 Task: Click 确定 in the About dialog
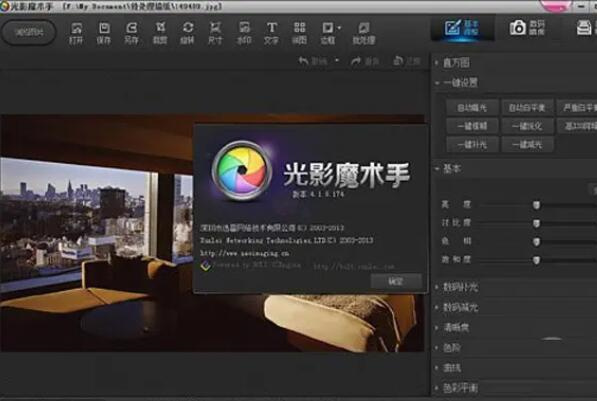(x=396, y=281)
